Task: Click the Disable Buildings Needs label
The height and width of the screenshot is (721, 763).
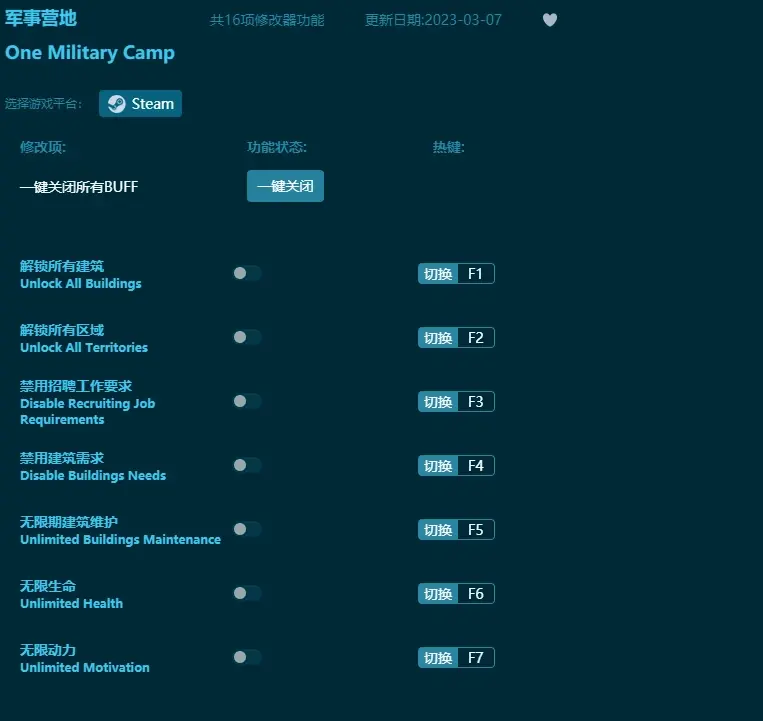Action: [x=93, y=475]
